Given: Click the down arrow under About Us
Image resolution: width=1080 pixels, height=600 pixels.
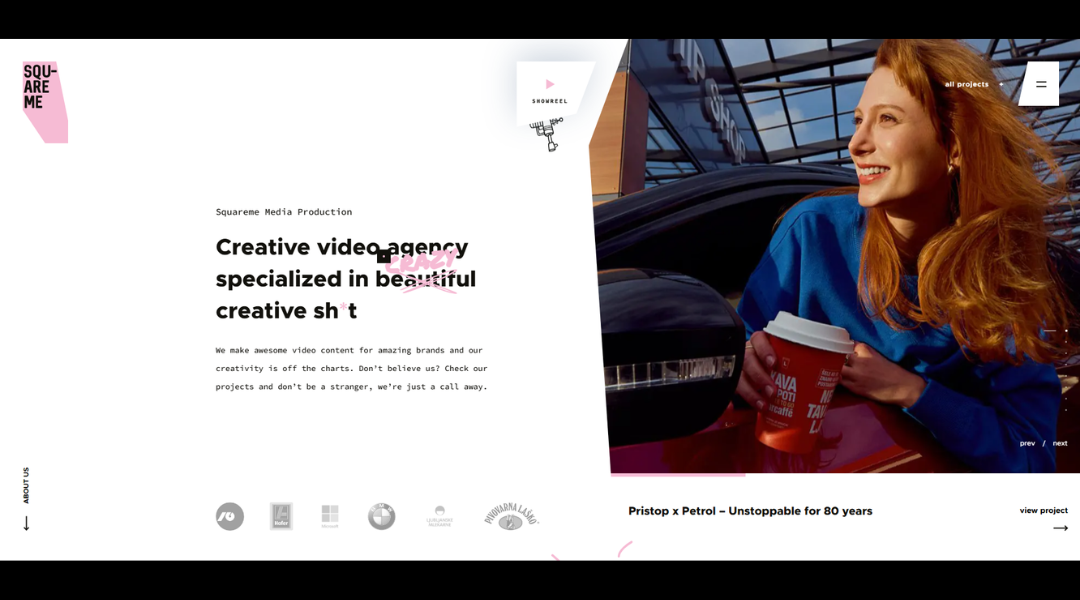Looking at the screenshot, I should point(26,523).
